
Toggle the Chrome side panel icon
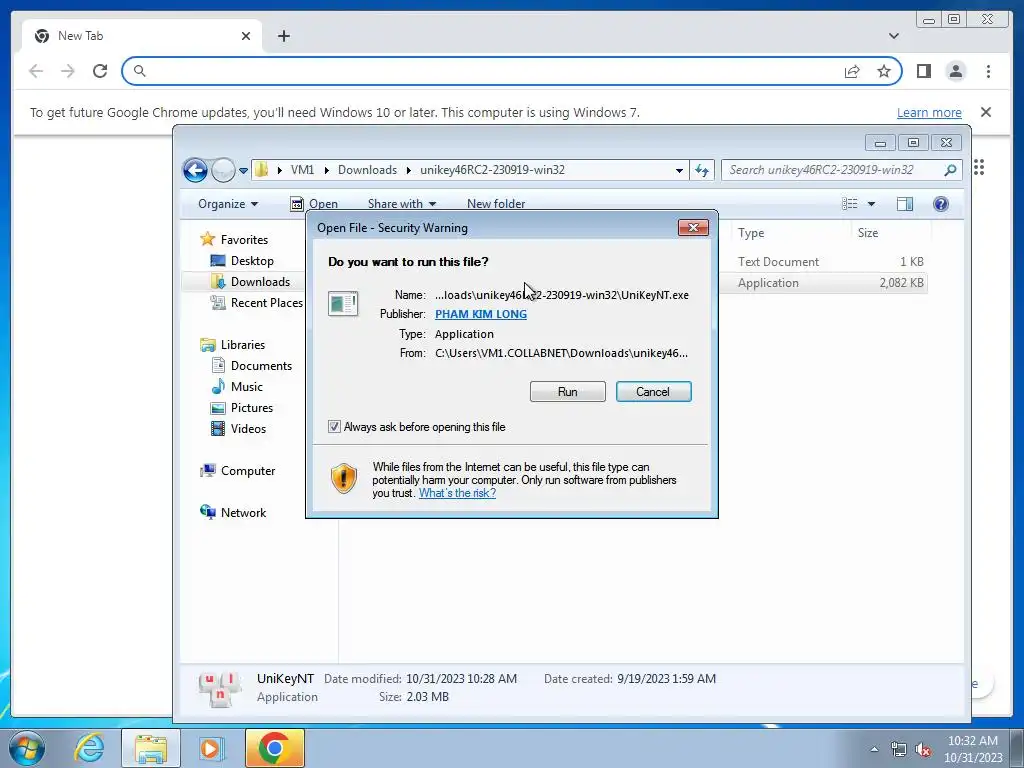pos(923,71)
